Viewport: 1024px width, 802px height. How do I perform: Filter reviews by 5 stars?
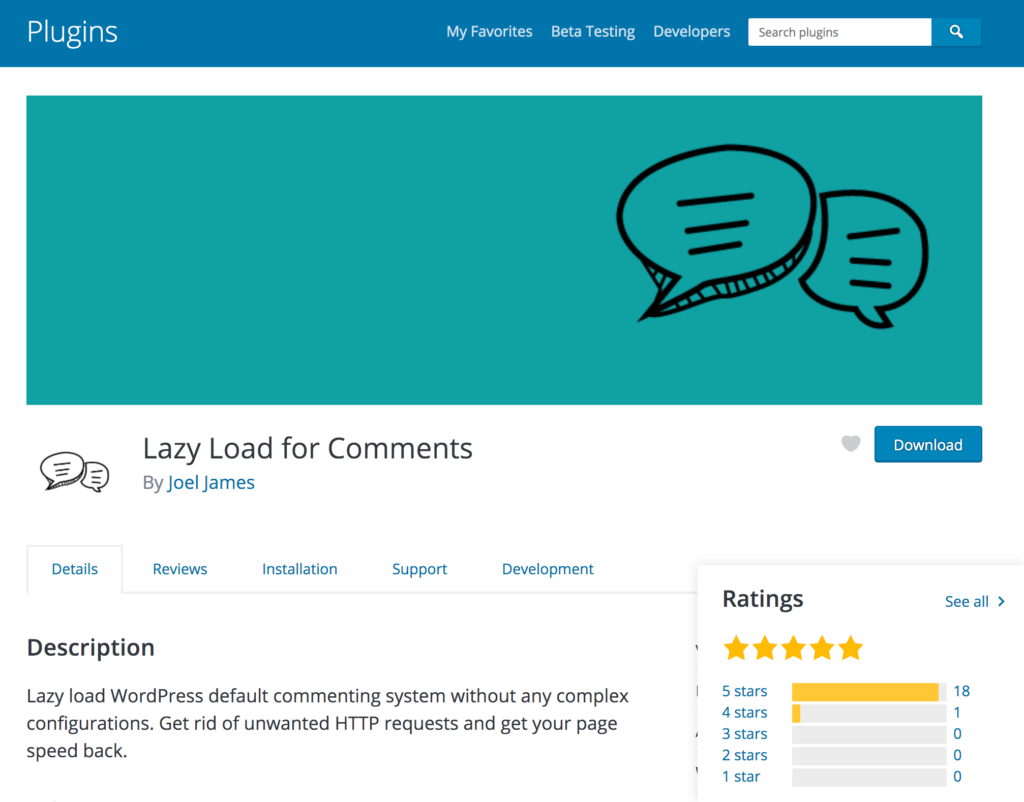pos(744,691)
